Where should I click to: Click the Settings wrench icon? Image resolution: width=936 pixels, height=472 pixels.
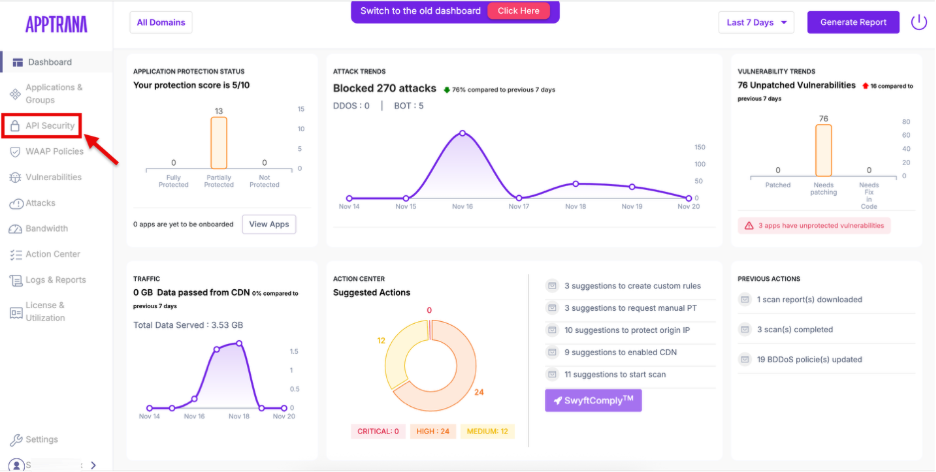pyautogui.click(x=16, y=440)
